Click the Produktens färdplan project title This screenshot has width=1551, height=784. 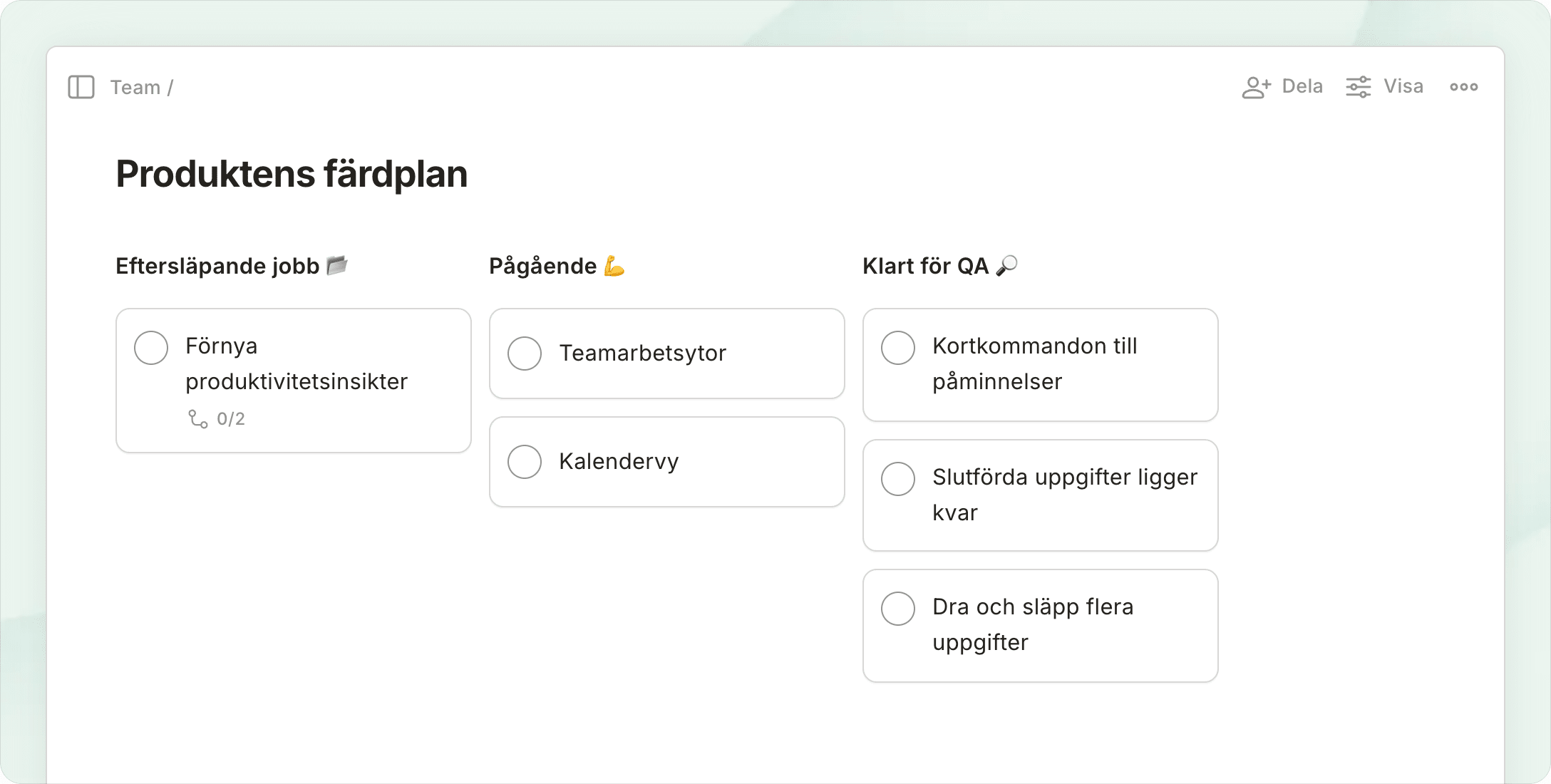click(292, 174)
